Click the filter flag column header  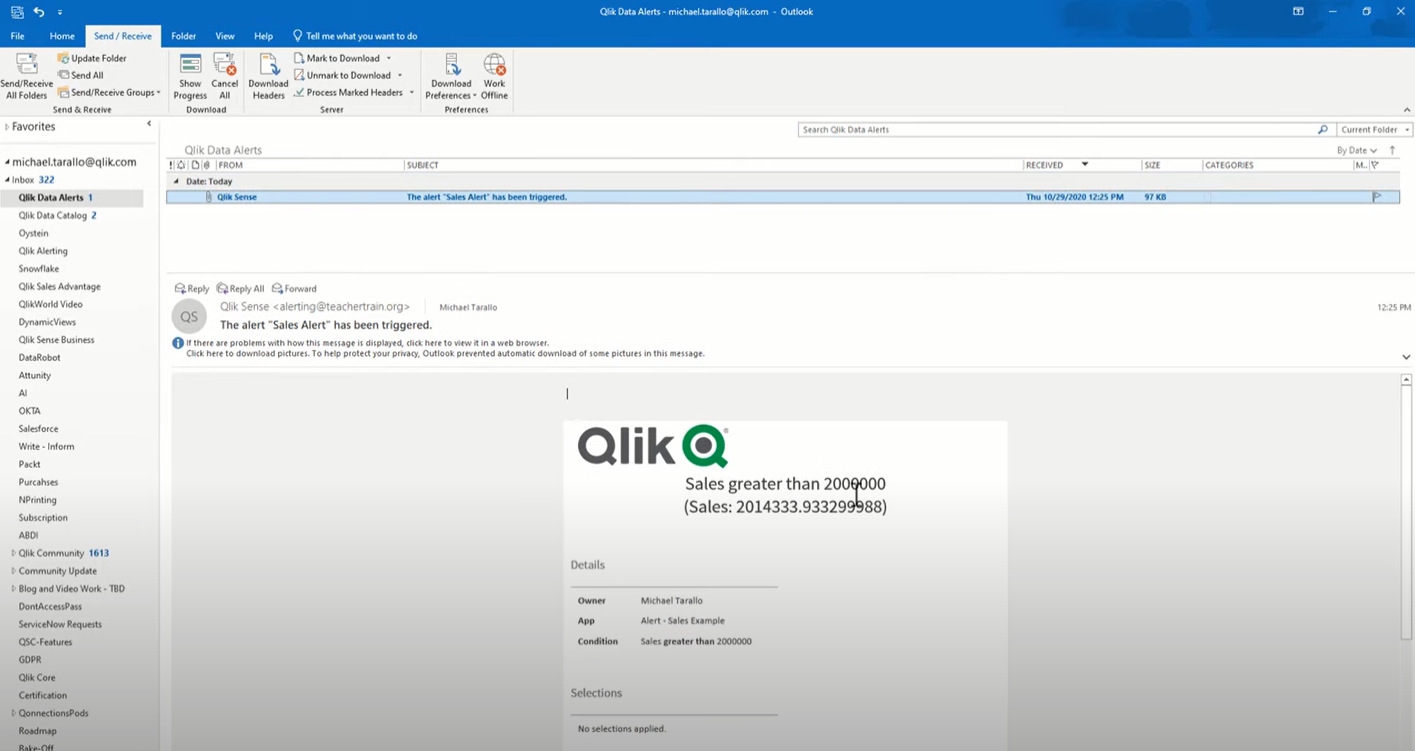[1375, 165]
